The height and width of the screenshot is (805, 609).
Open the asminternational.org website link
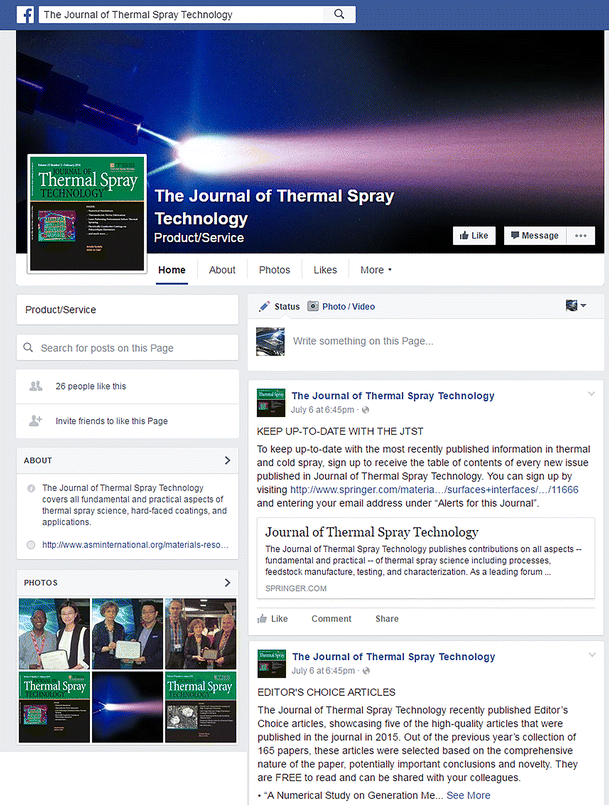(x=135, y=545)
